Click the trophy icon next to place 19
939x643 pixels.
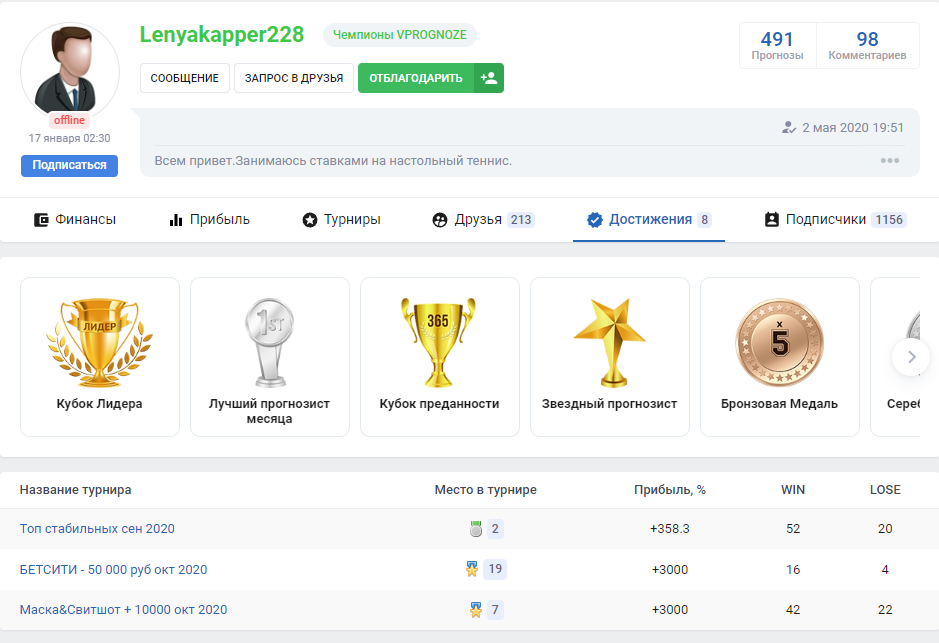[x=471, y=569]
